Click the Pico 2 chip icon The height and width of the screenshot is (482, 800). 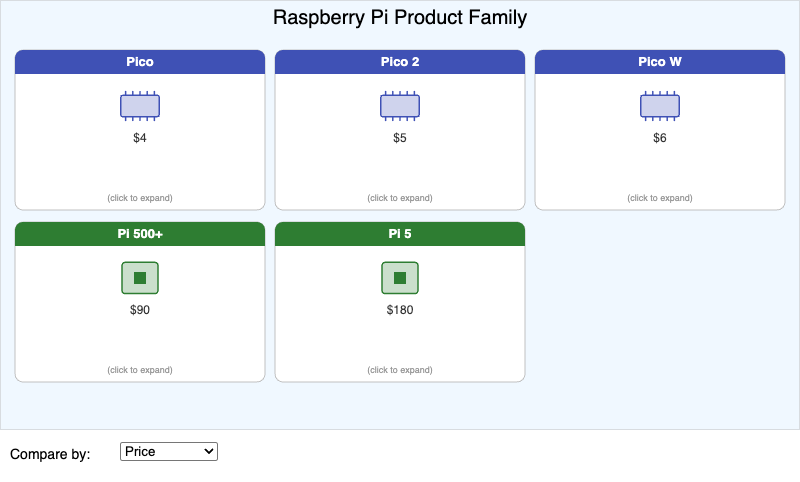(400, 106)
